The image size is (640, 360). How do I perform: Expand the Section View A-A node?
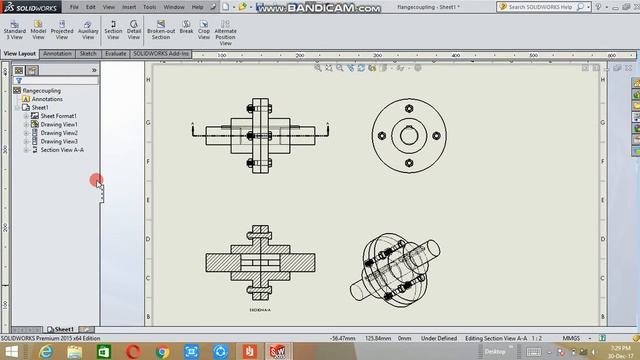click(x=26, y=150)
